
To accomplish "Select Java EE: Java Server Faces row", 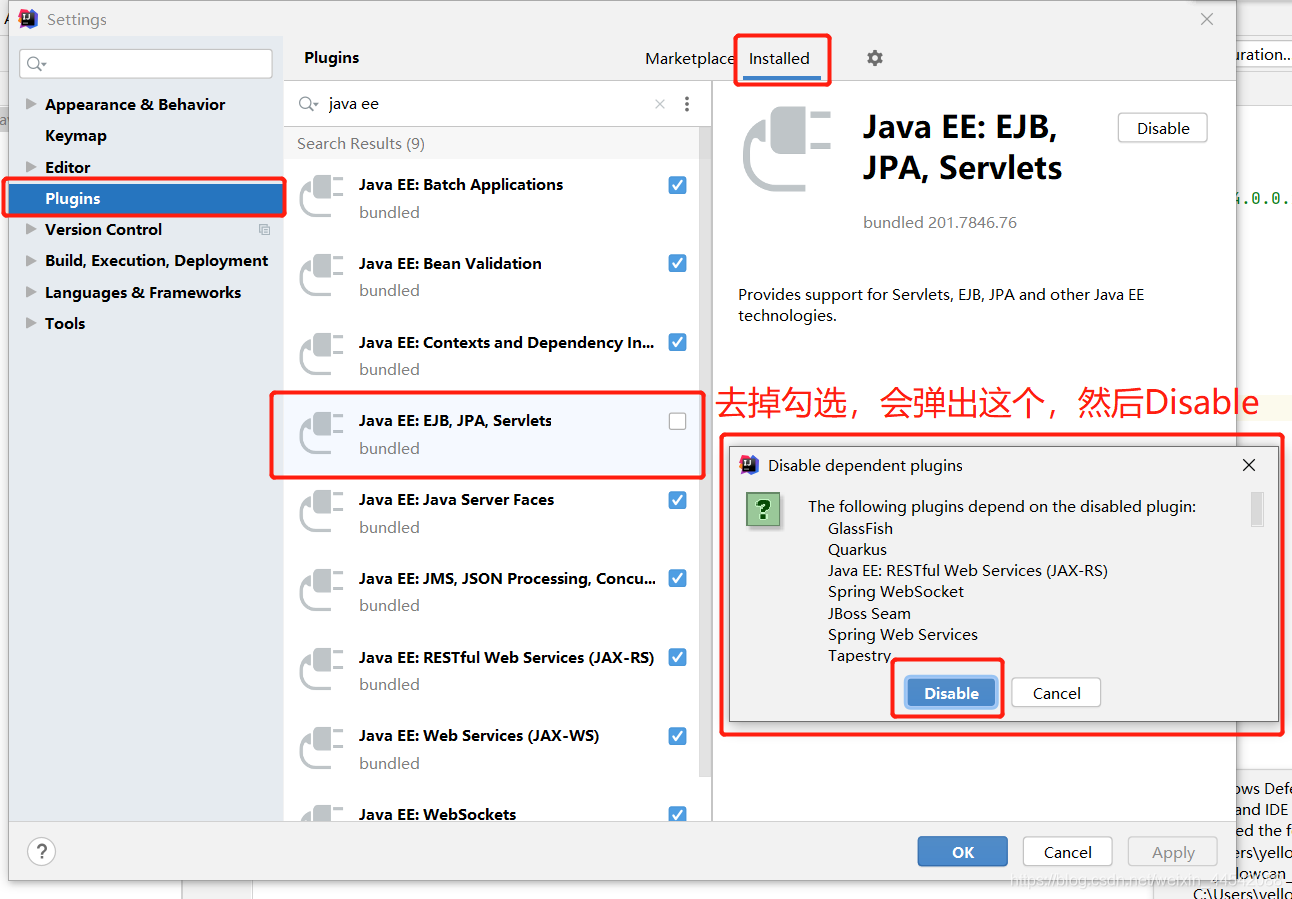I will (x=491, y=513).
